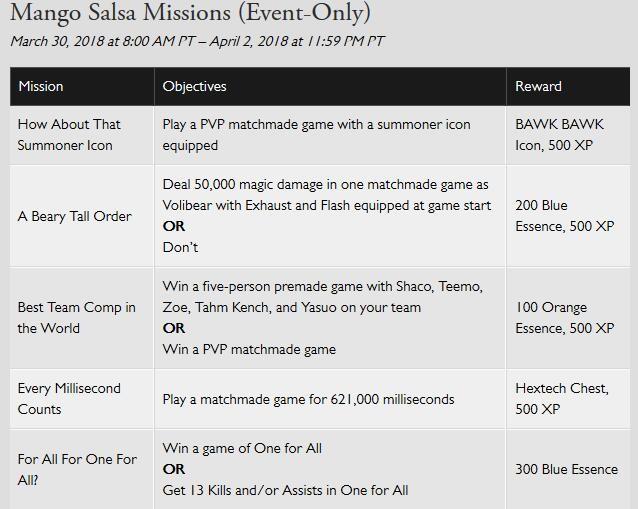
Task: Click the BAWK BAWK Icon reward cell
Action: 559,134
